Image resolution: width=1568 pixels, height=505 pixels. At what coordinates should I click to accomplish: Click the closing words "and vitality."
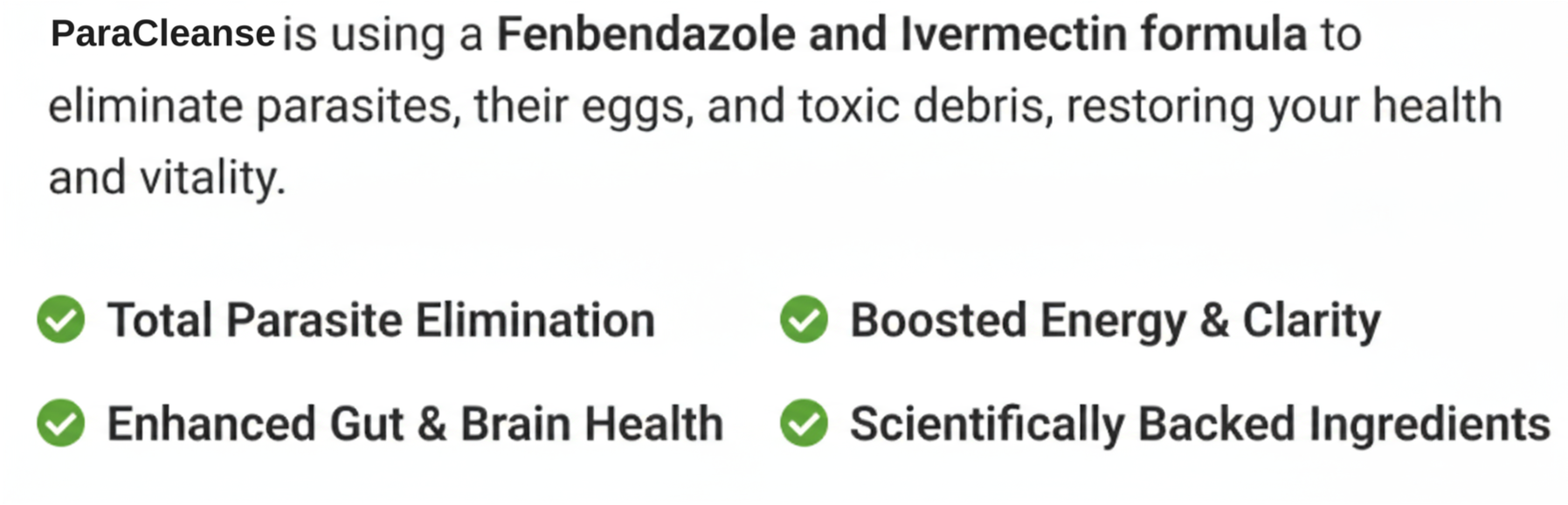[167, 177]
